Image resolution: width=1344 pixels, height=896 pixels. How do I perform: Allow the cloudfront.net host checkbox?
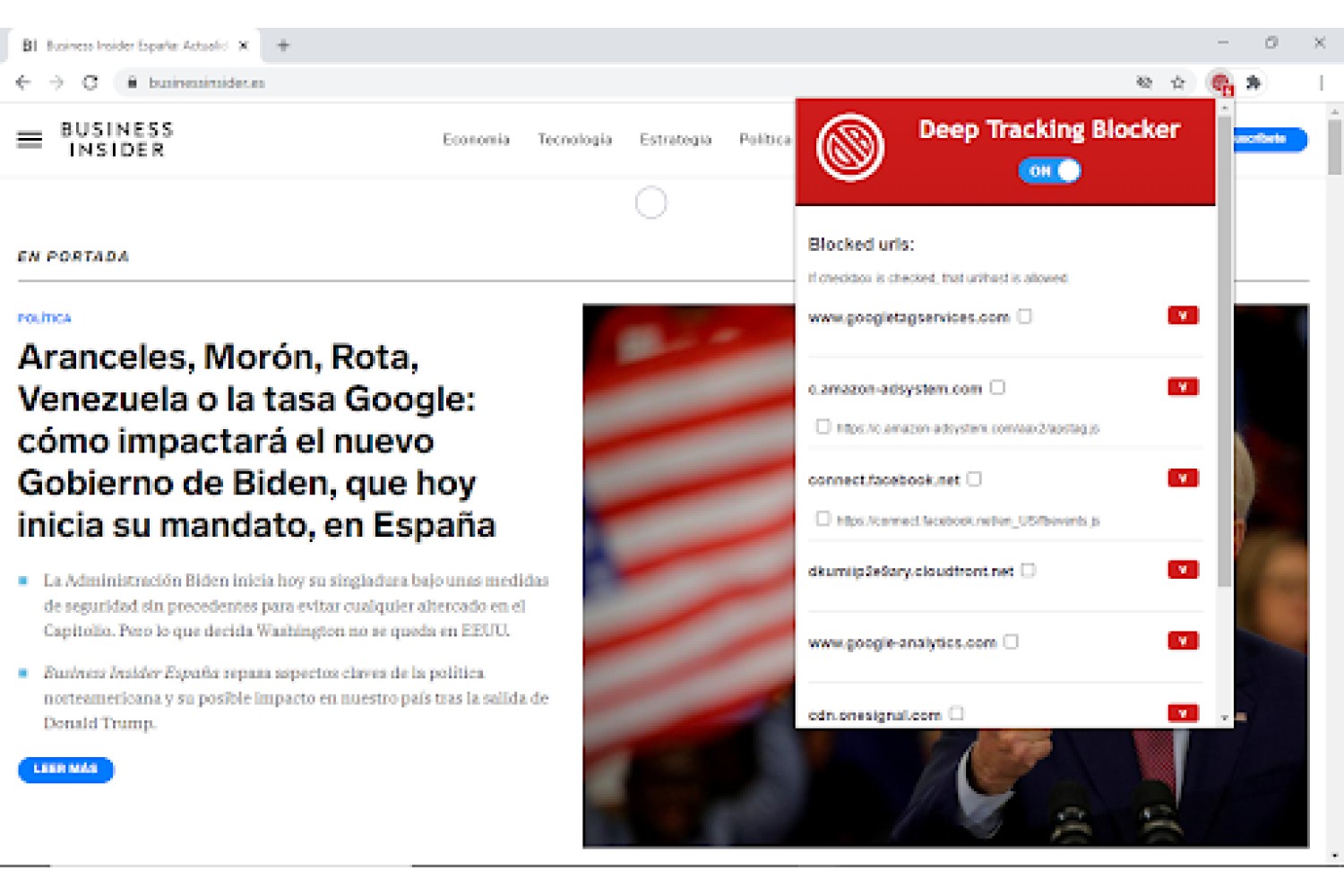point(1029,570)
